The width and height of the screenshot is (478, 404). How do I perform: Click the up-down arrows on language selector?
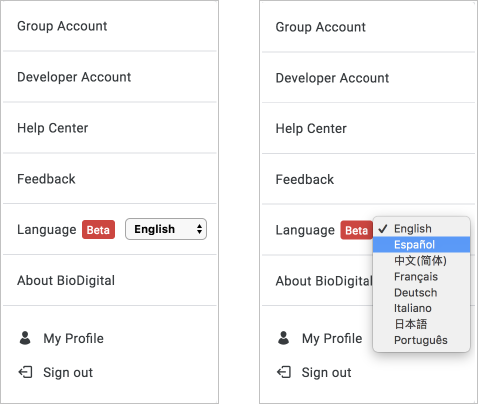point(199,229)
